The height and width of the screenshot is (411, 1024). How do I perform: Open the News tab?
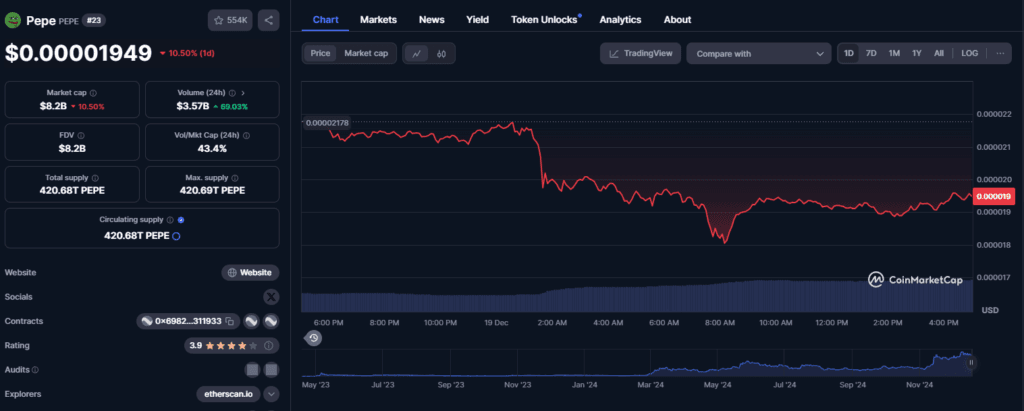coord(432,20)
